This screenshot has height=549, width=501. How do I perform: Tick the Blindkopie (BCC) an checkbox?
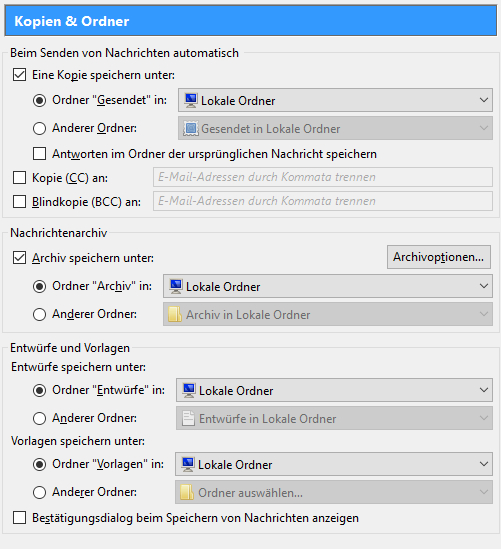(x=19, y=202)
